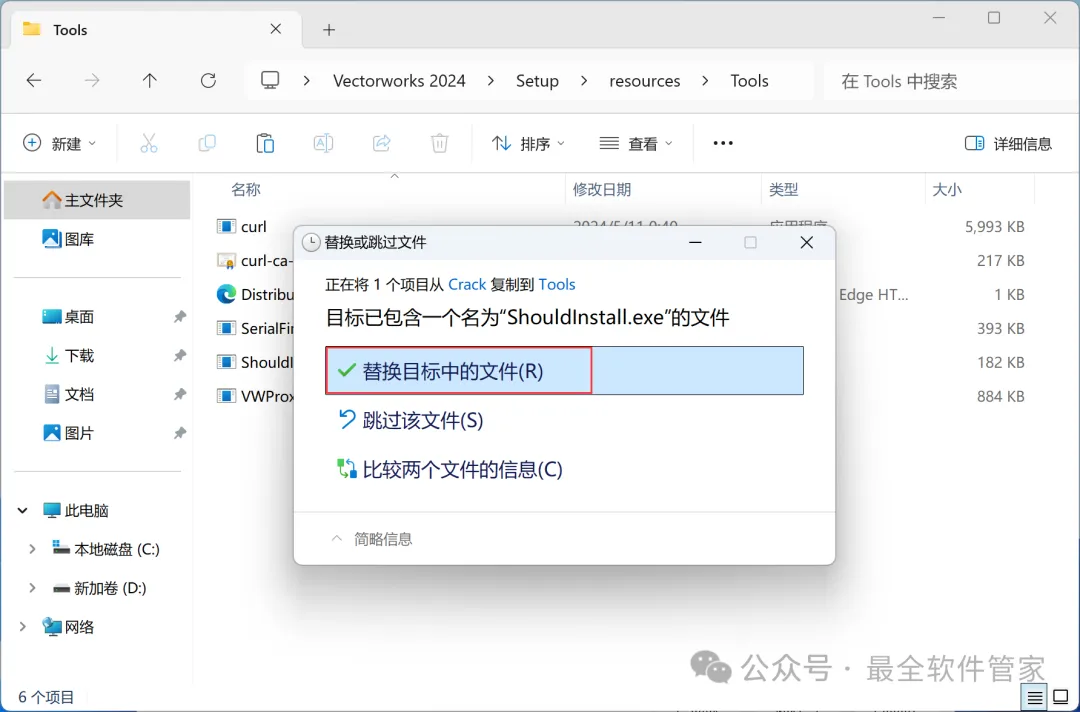Collapse the 此电脑 tree node
The image size is (1080, 712).
(x=23, y=510)
